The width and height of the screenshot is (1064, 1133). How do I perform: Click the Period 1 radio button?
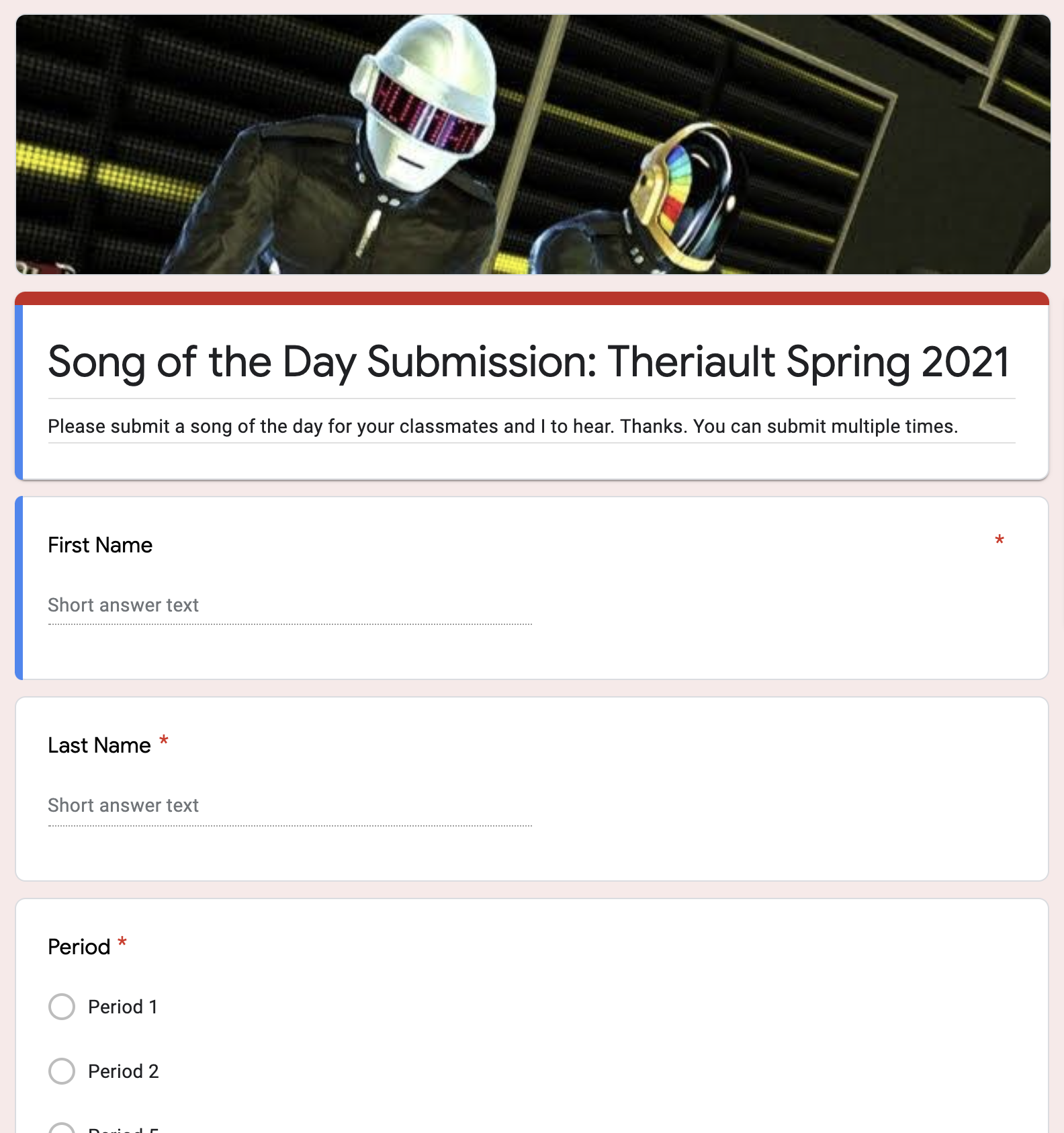(62, 1007)
